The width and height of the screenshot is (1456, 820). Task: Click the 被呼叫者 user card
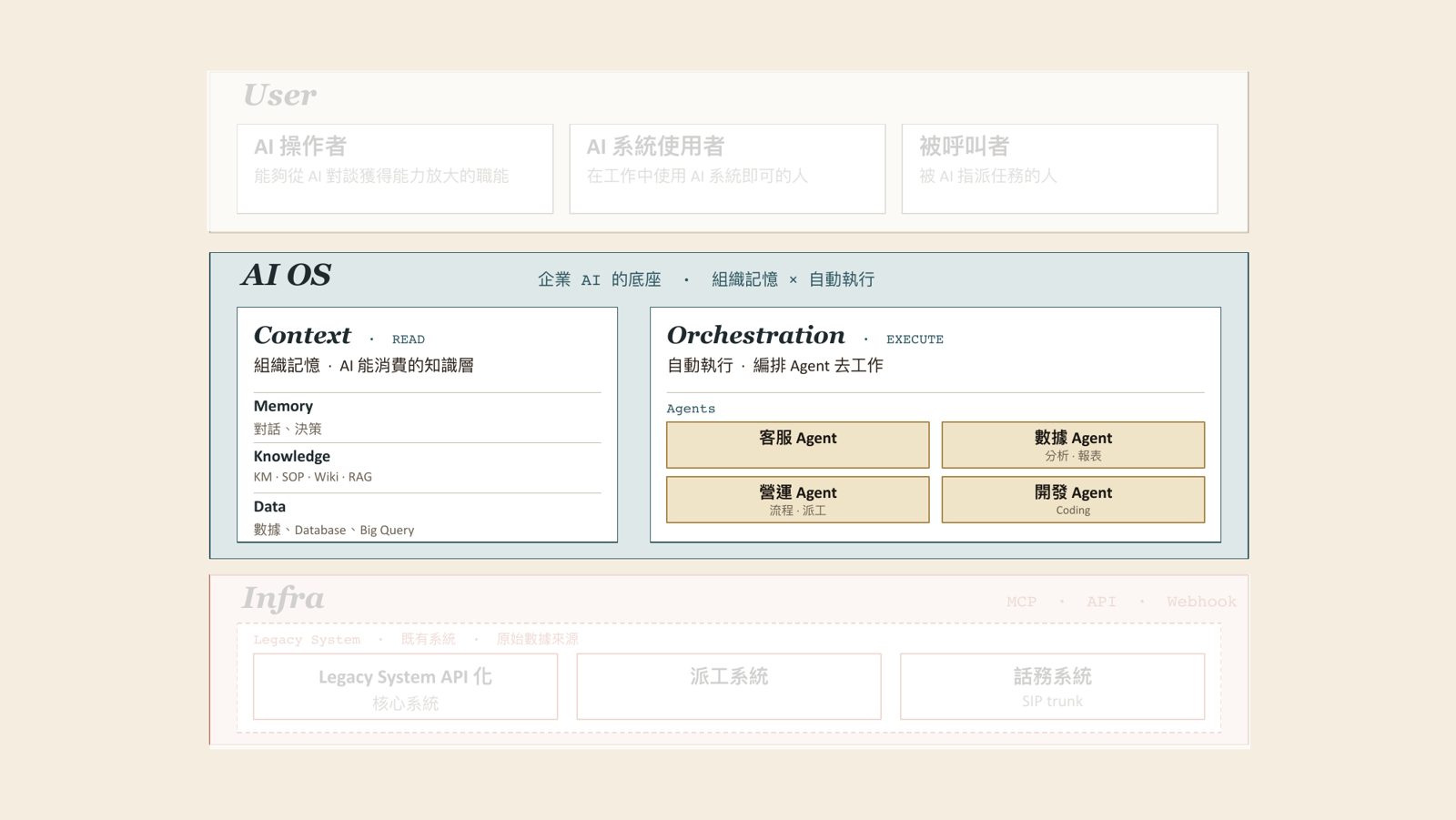pos(1059,169)
